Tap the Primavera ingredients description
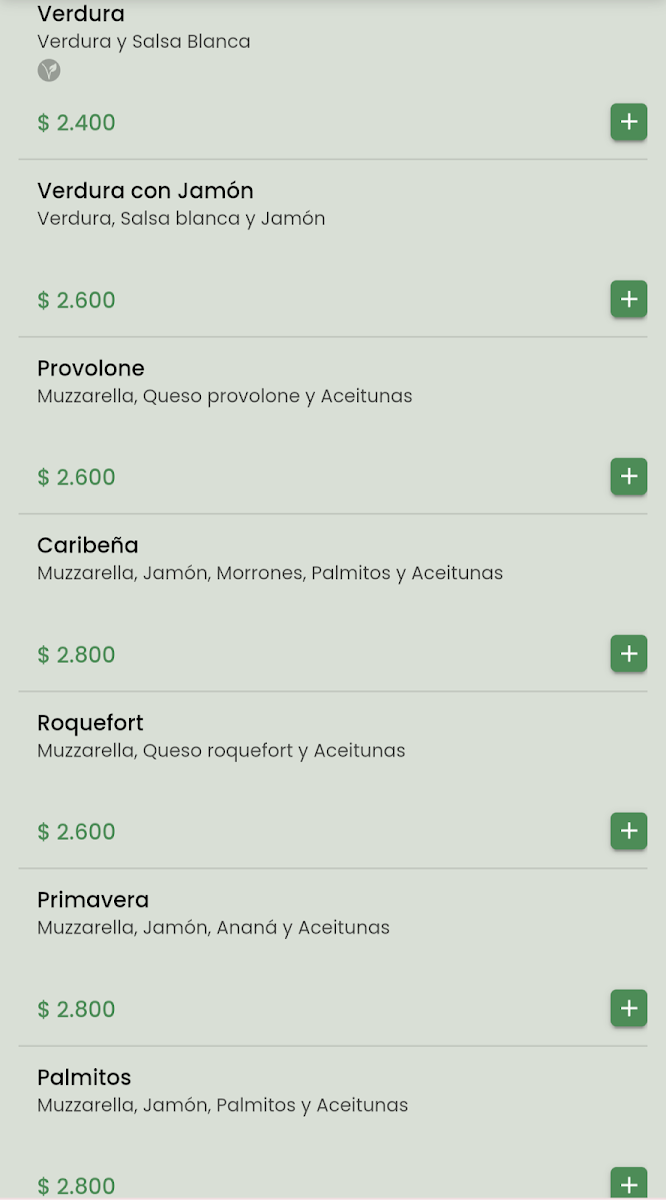Image resolution: width=666 pixels, height=1200 pixels. [213, 927]
